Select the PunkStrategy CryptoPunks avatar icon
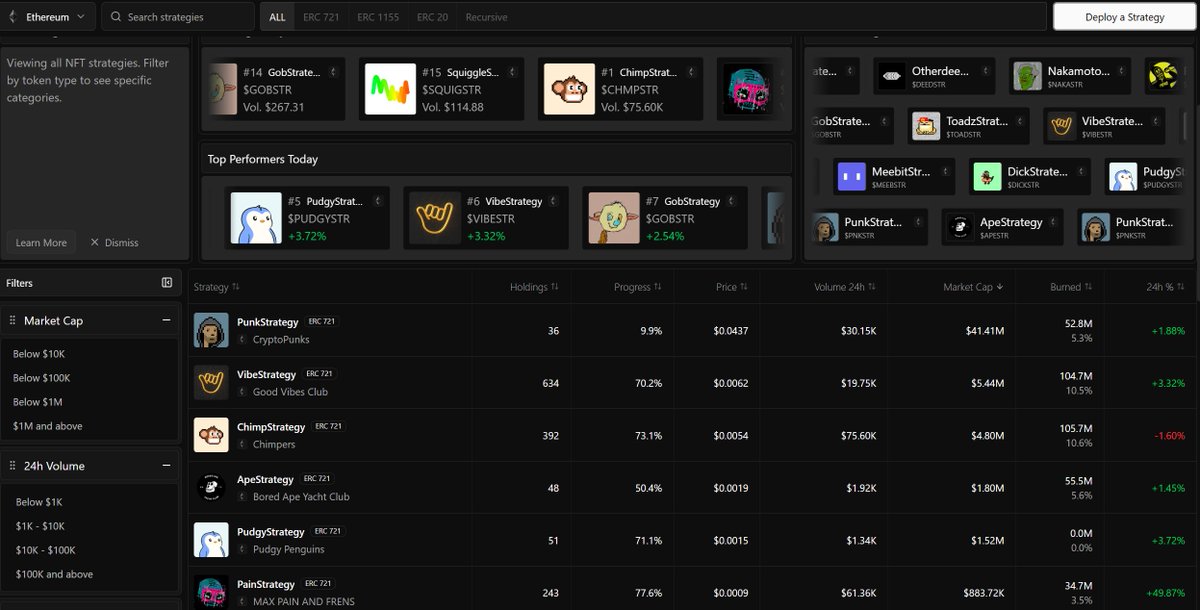 211,329
